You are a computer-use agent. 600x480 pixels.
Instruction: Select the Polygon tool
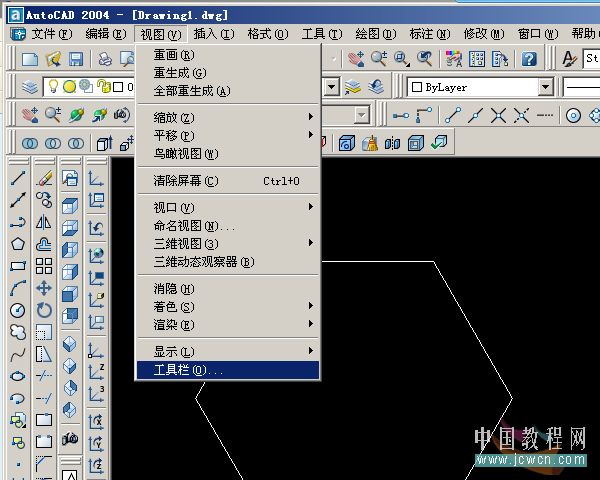tap(18, 244)
